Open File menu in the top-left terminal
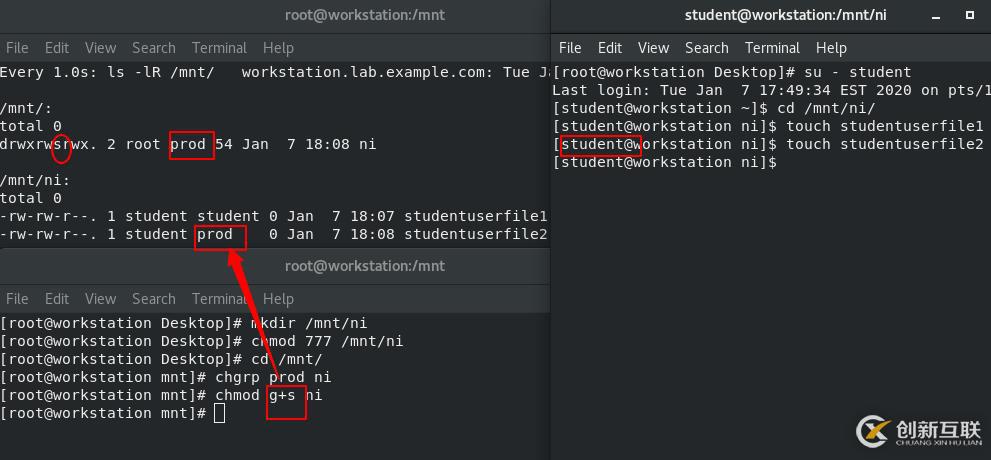Image resolution: width=991 pixels, height=460 pixels. [17, 48]
